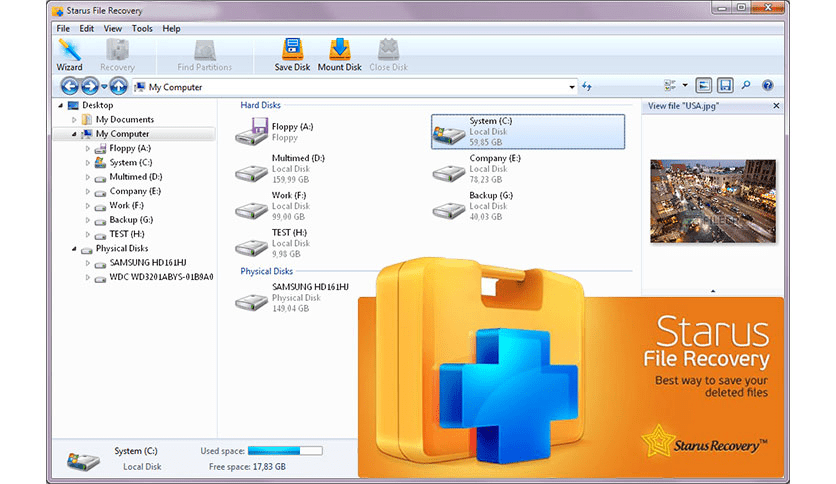The width and height of the screenshot is (836, 484).
Task: Expand the System (C:) tree node
Action: pyautogui.click(x=88, y=163)
